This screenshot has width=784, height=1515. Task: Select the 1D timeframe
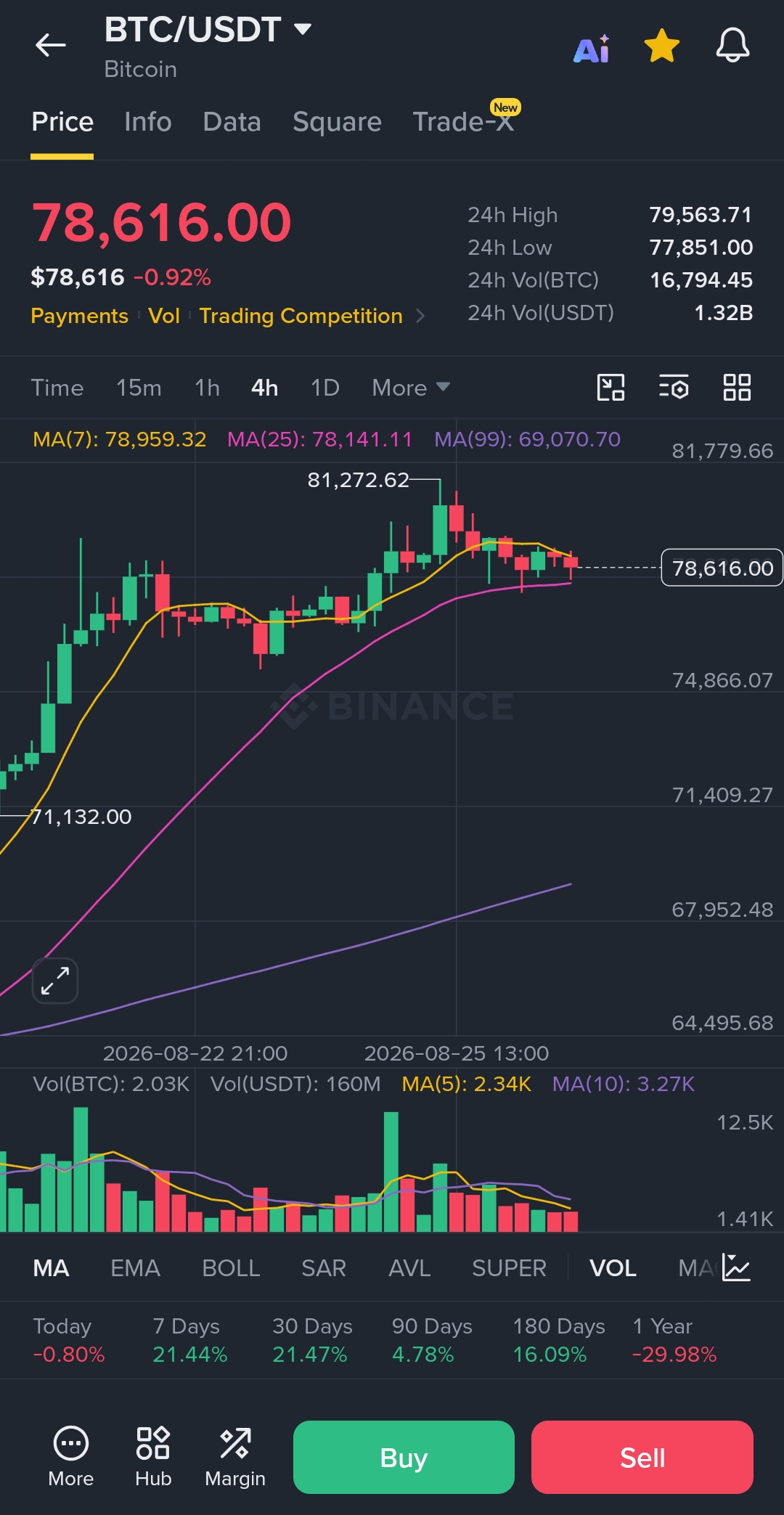[x=325, y=388]
